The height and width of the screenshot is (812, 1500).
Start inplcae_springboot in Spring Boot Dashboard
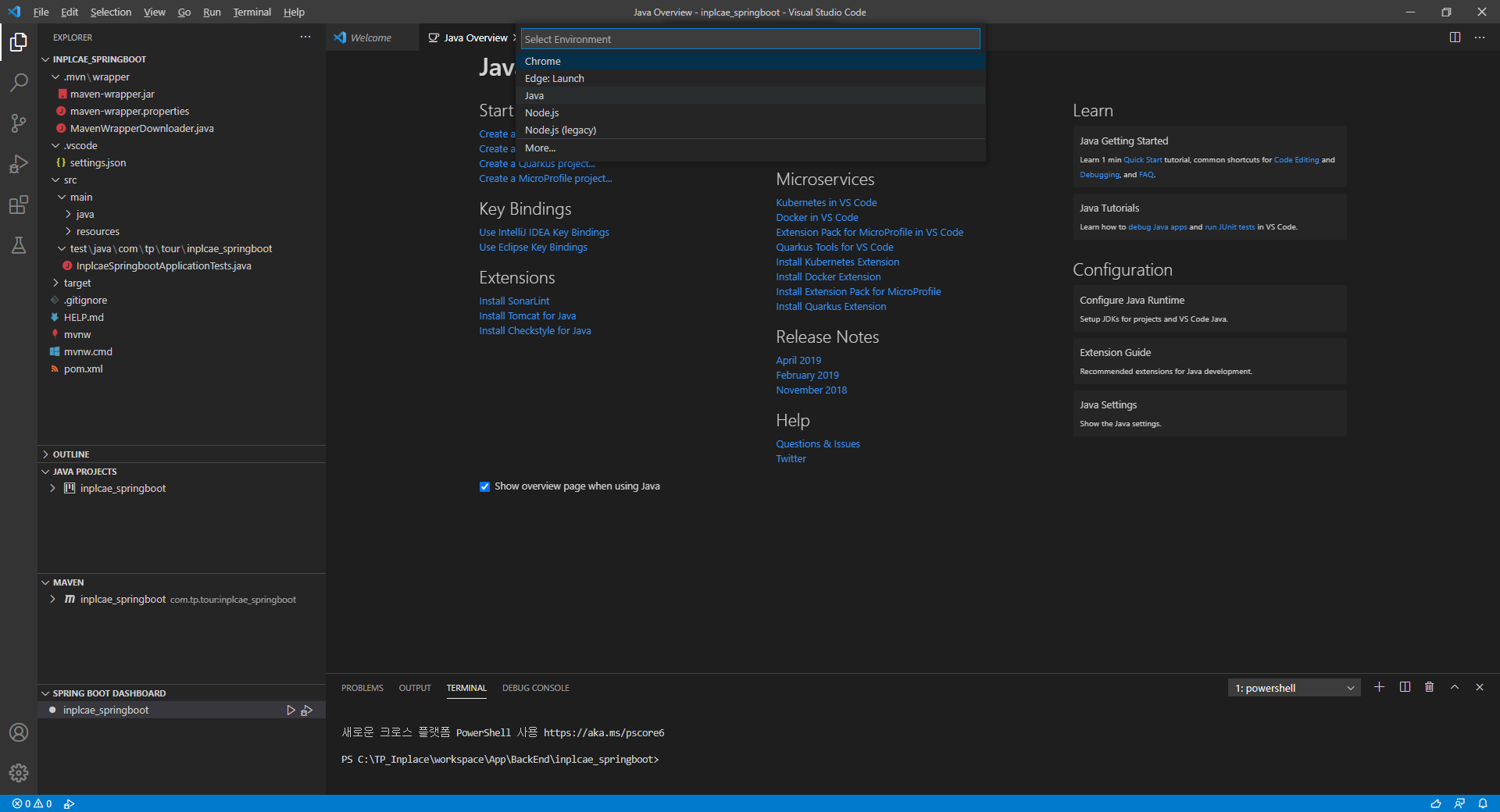(291, 710)
